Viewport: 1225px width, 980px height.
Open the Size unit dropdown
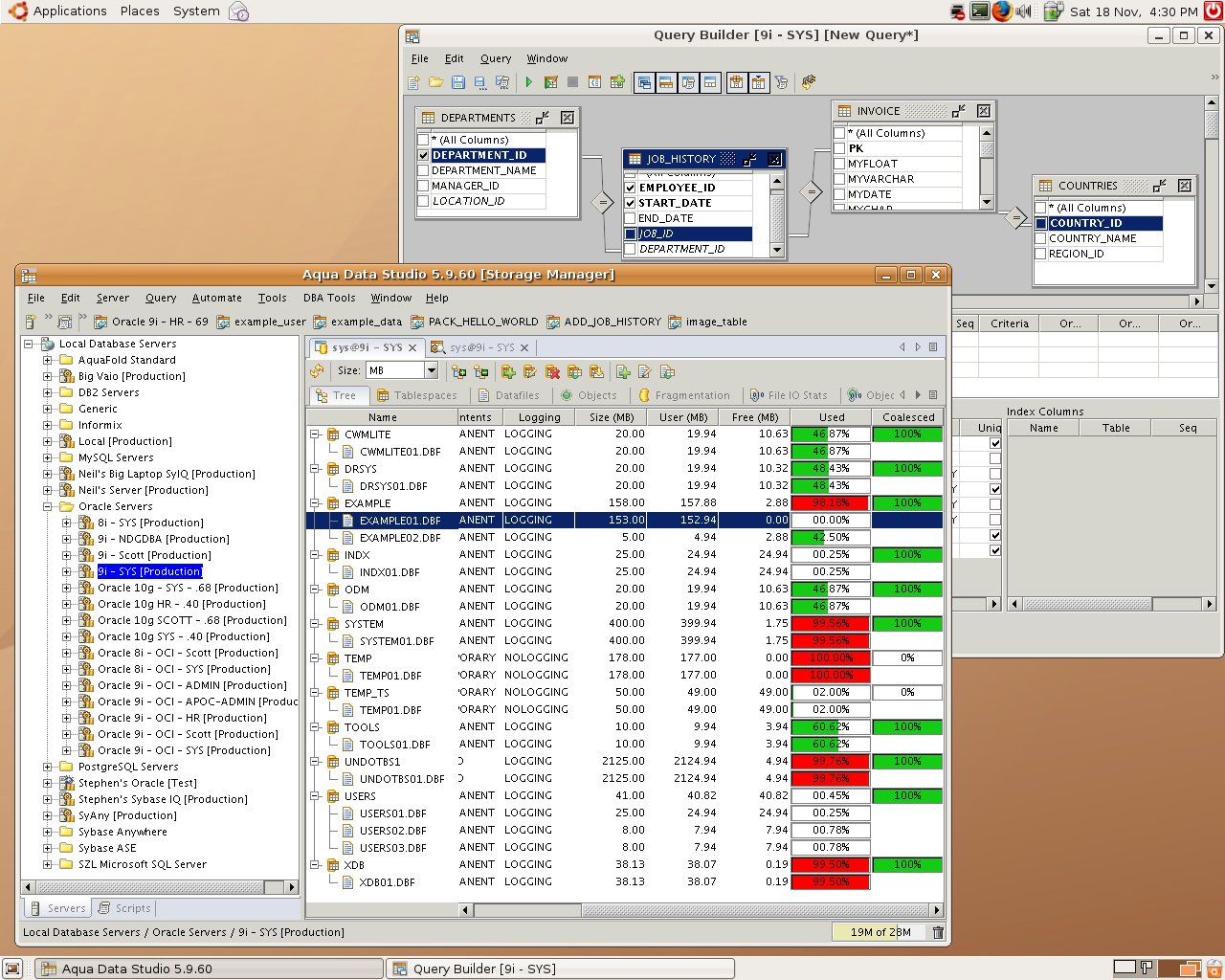tap(432, 370)
